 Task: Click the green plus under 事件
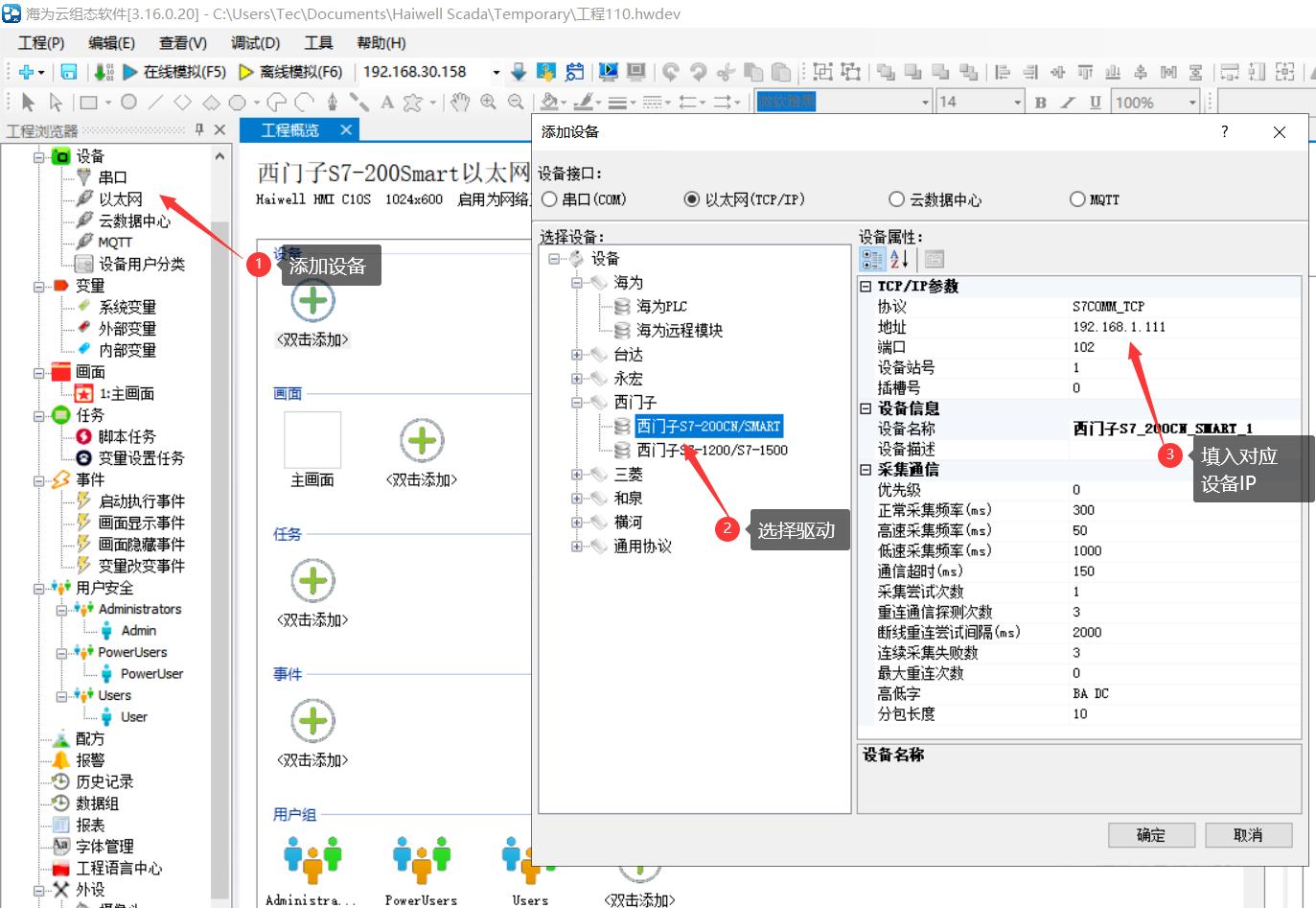click(x=312, y=721)
